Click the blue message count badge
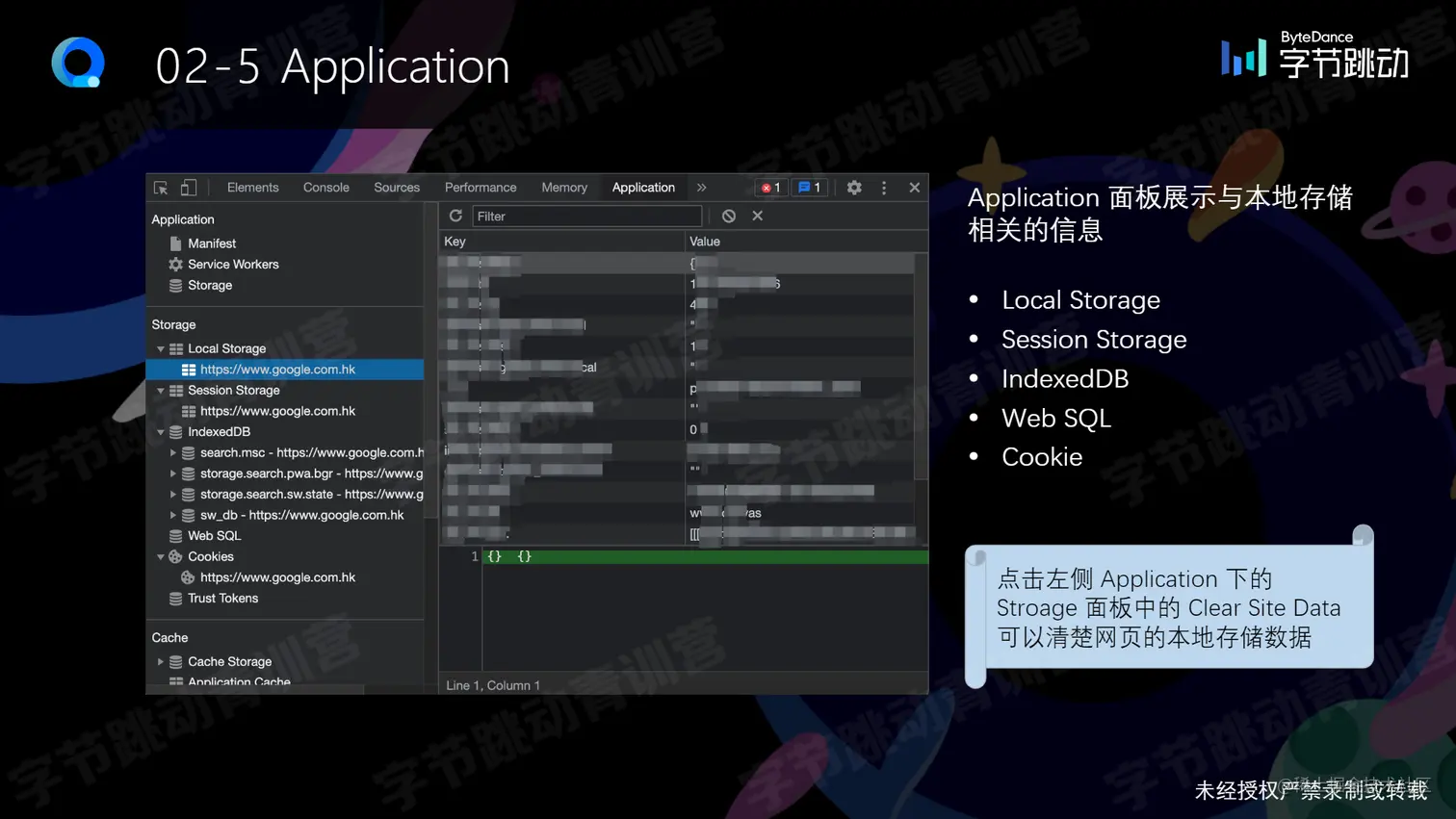 [810, 188]
